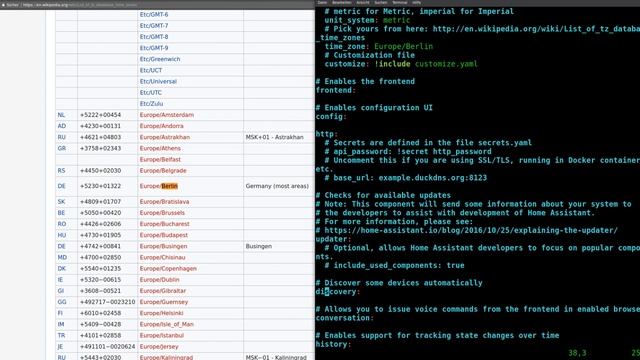Select the 'MSK+01 - Astrakhan' comment cell
640x360 pixels.
[275, 137]
